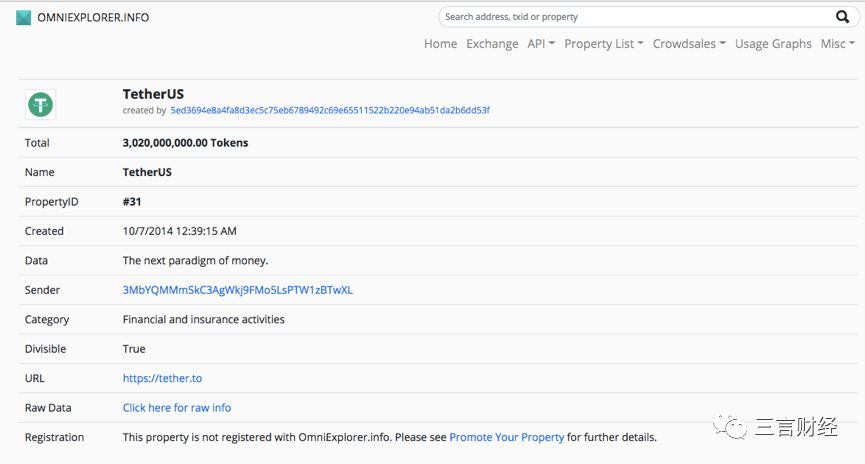Go to the Home nav item
This screenshot has width=865, height=464.
tap(440, 44)
